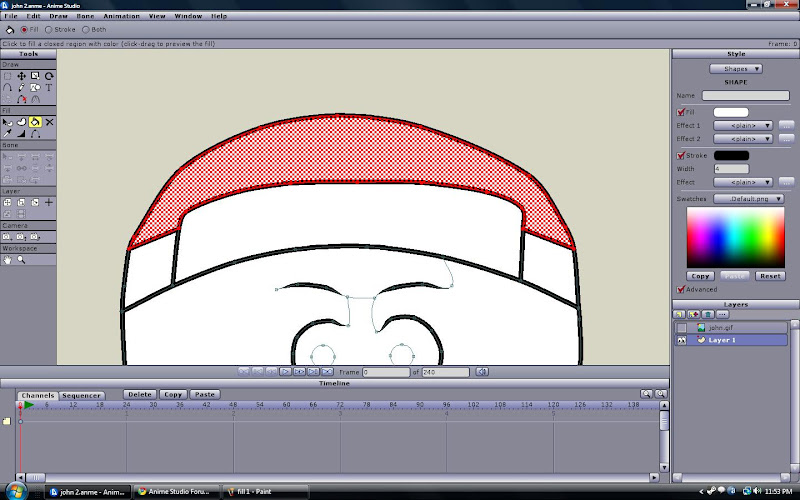This screenshot has height=500, width=800.
Task: Toggle the Advanced checkbox
Action: coord(681,289)
